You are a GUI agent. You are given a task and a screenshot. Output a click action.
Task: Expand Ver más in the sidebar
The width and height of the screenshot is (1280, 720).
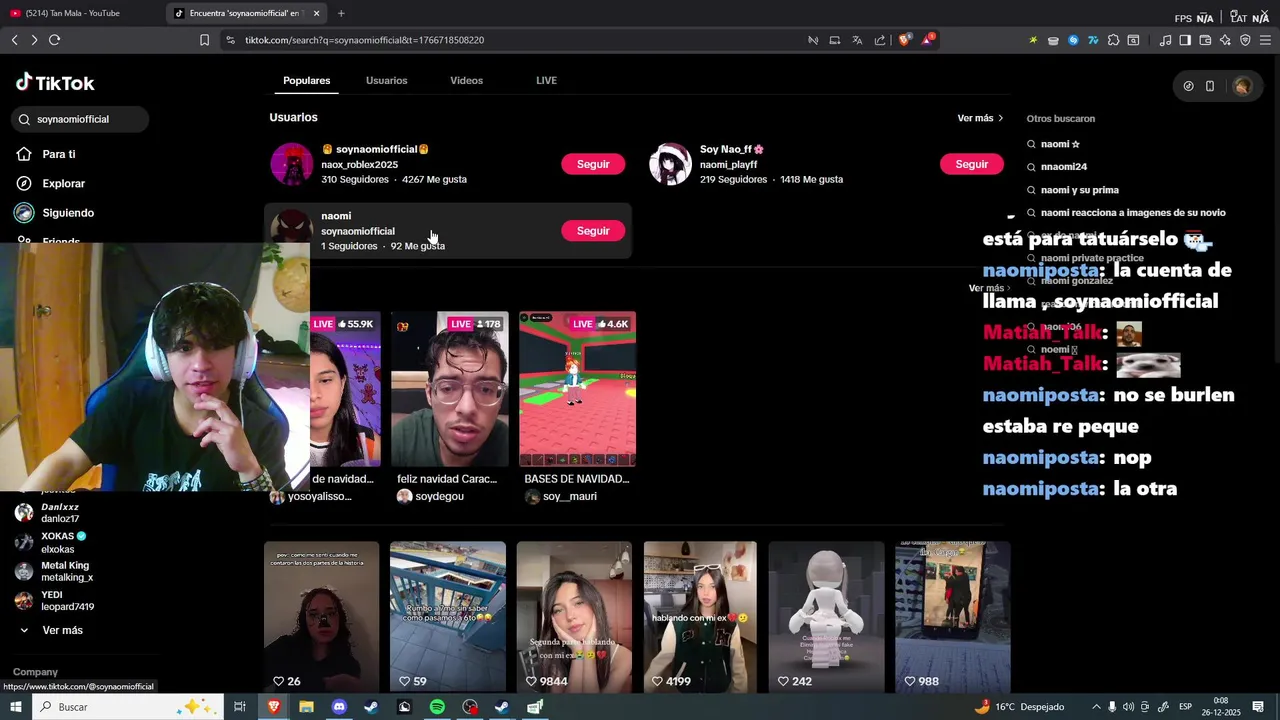pyautogui.click(x=52, y=631)
